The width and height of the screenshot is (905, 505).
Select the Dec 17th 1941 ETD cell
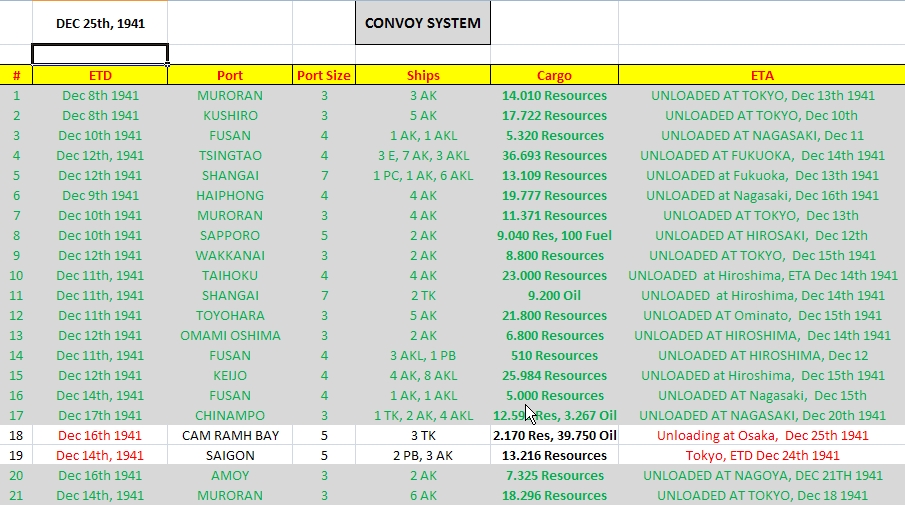(100, 415)
